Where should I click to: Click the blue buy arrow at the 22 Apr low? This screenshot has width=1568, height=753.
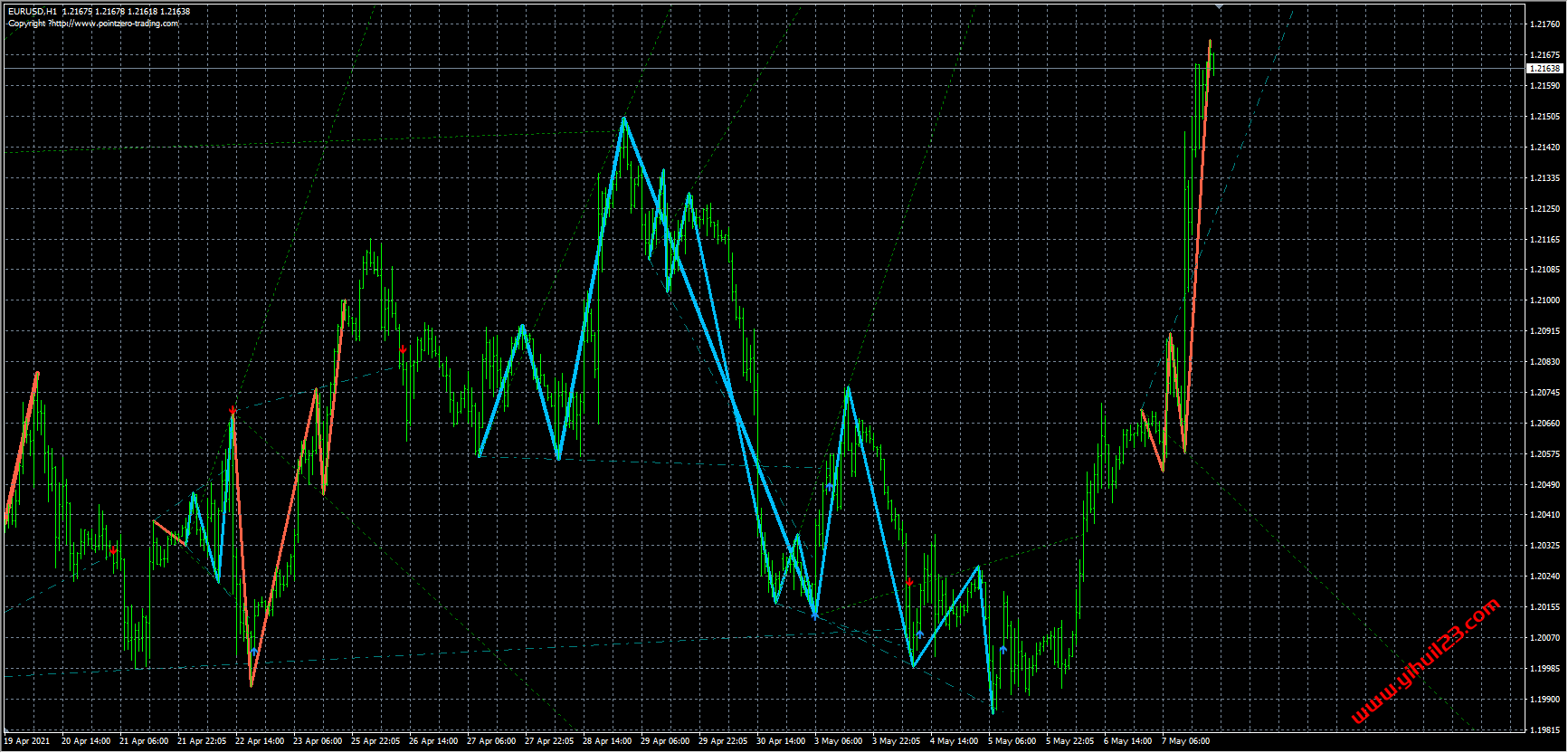pos(254,651)
